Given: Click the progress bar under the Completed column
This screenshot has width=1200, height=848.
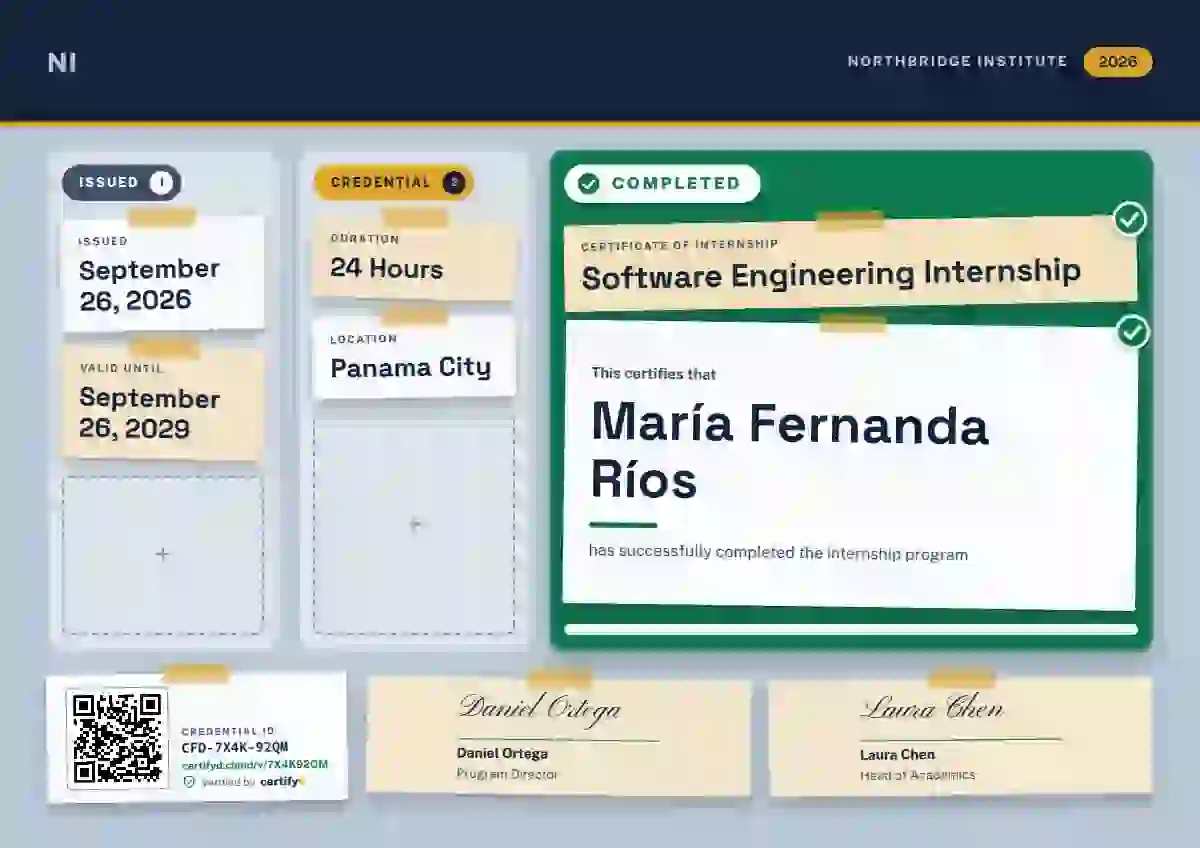Looking at the screenshot, I should click(x=851, y=630).
